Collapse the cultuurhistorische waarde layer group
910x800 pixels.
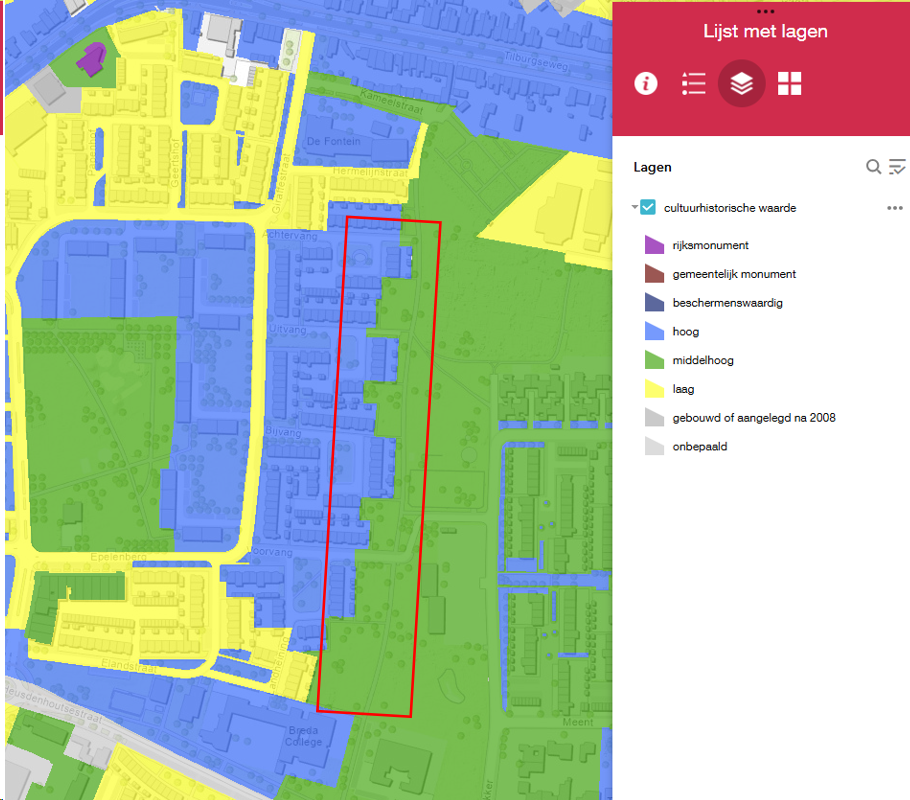tap(634, 207)
